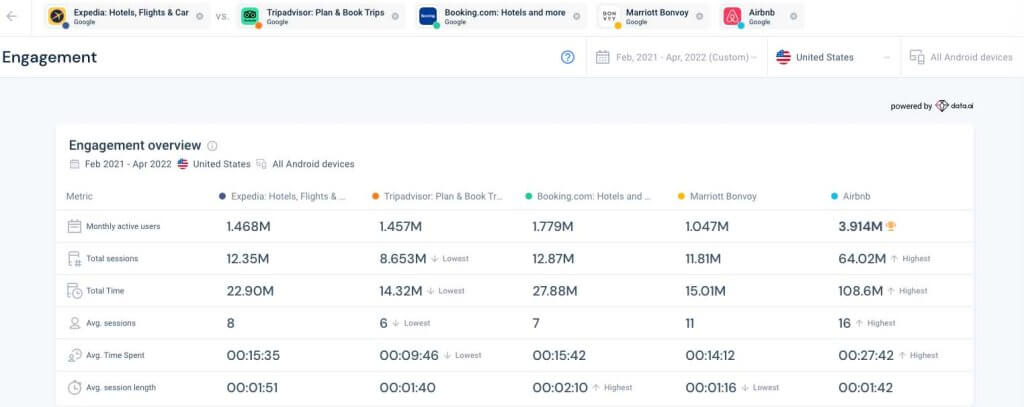
Task: Click Tripadvisor's 8.653M total sessions value
Action: click(x=403, y=259)
